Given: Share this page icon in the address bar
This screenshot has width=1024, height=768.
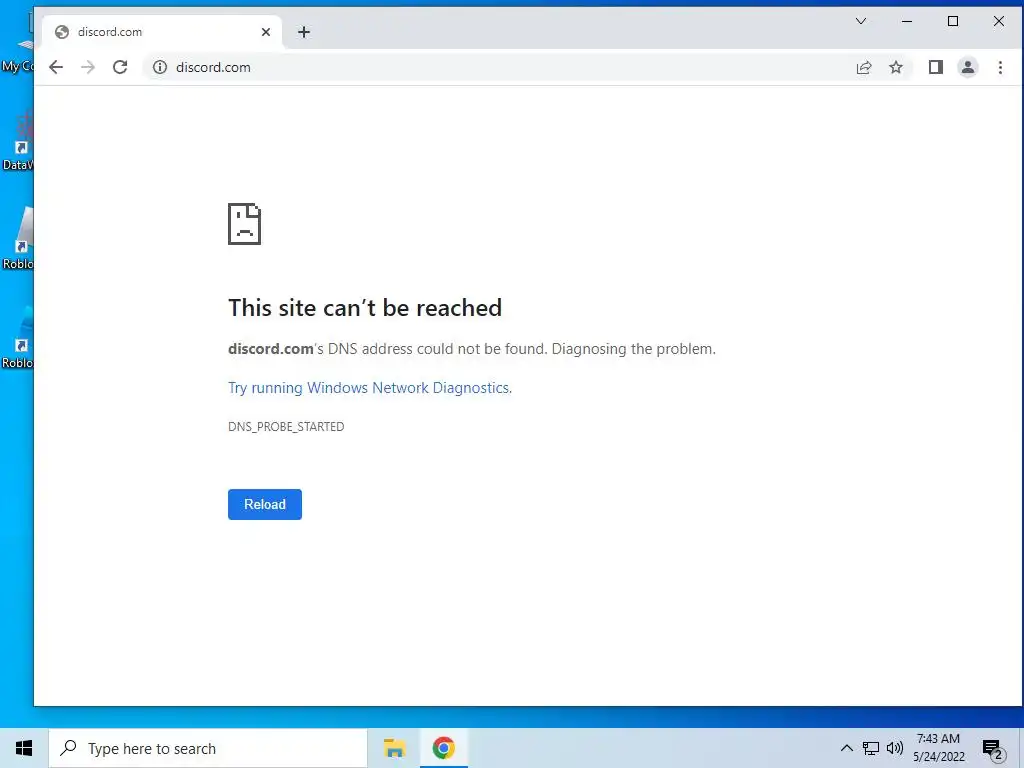Looking at the screenshot, I should (x=864, y=67).
